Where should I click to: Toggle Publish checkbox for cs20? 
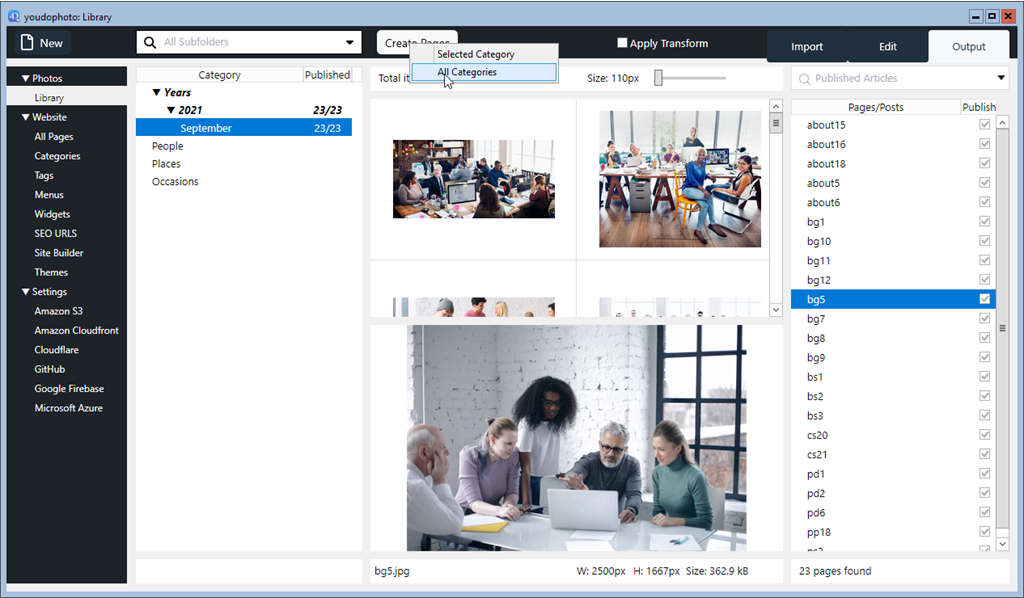(x=985, y=435)
